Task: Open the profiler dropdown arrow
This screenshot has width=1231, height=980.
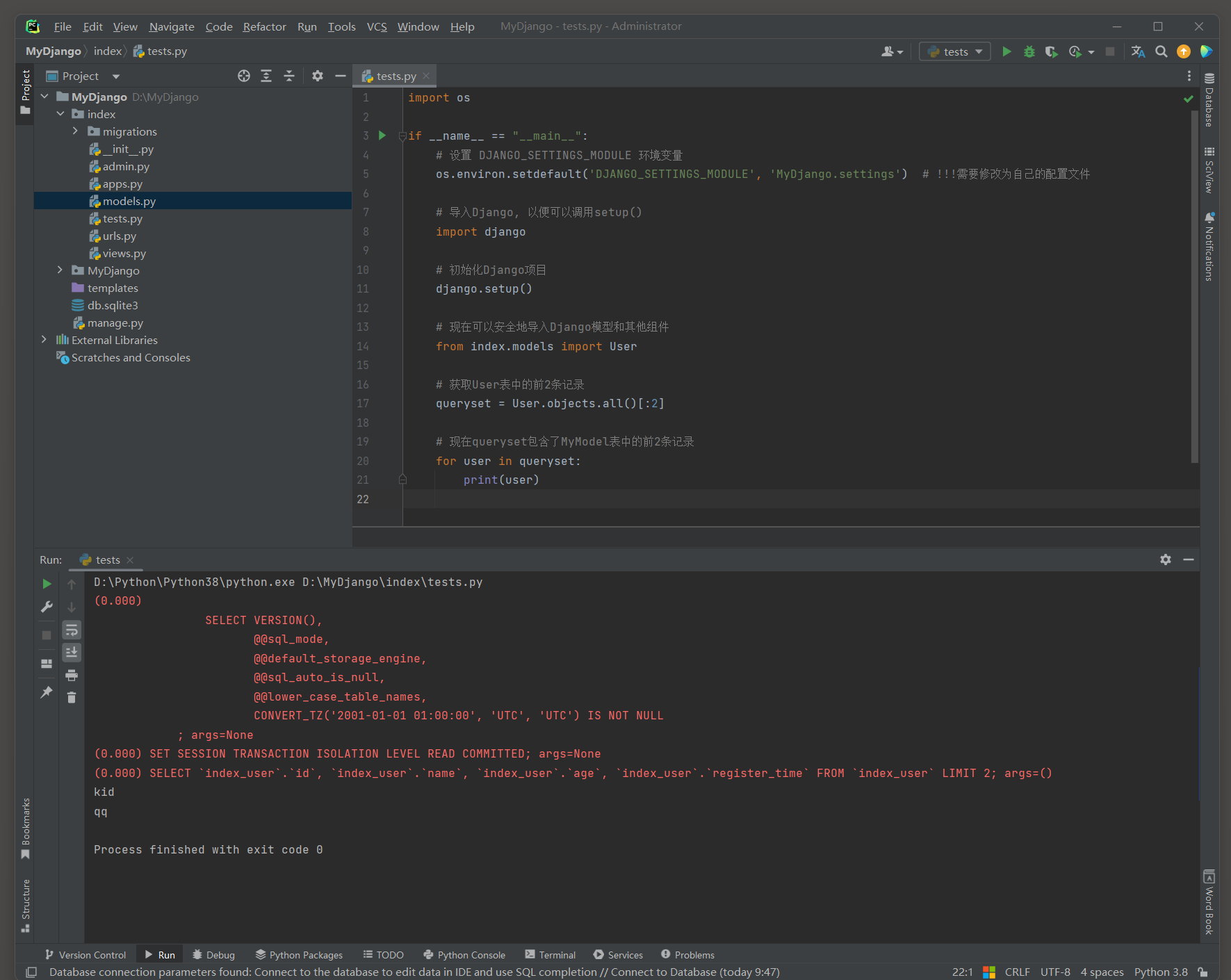Action: click(1091, 52)
